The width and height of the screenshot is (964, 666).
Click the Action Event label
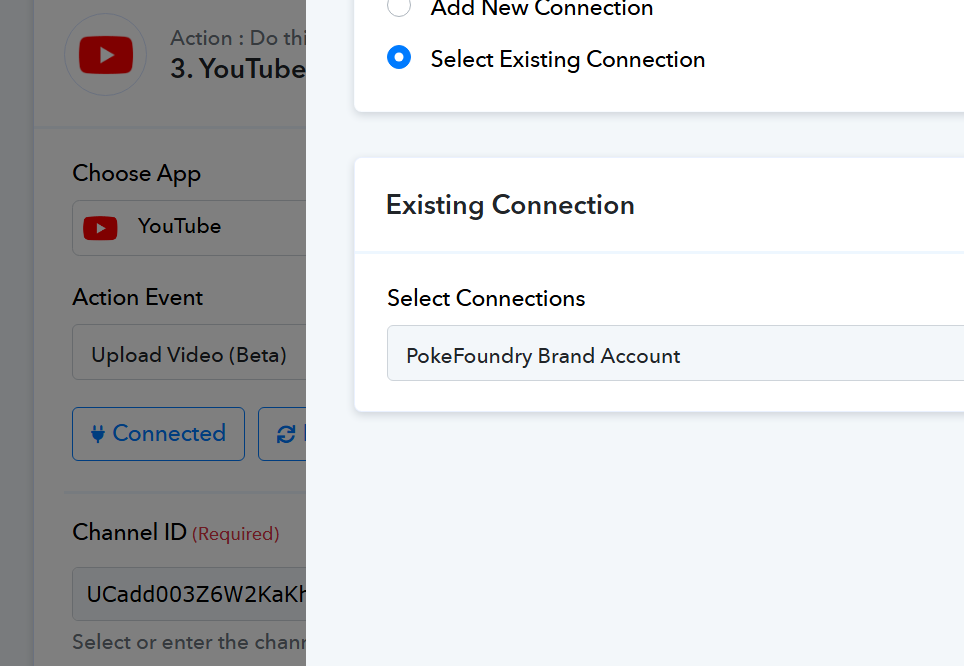point(138,298)
